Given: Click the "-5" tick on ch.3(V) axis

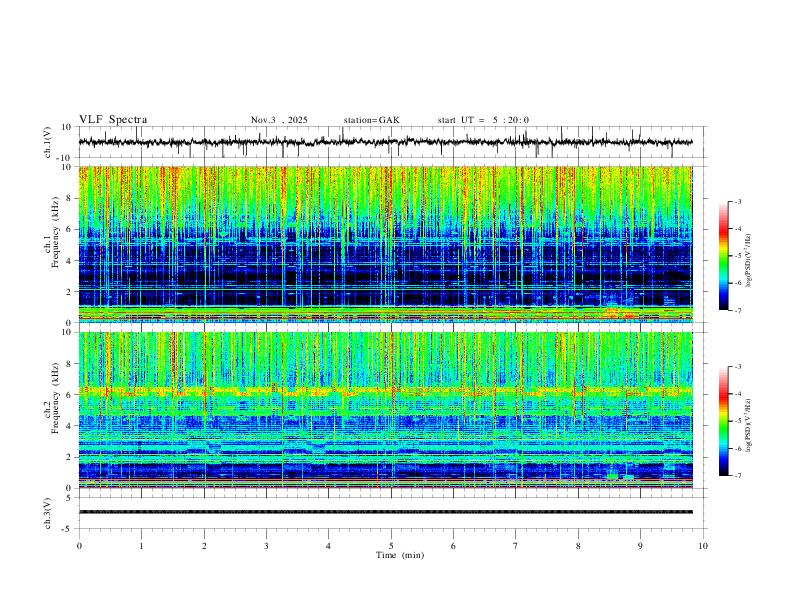Looking at the screenshot, I should tap(68, 529).
